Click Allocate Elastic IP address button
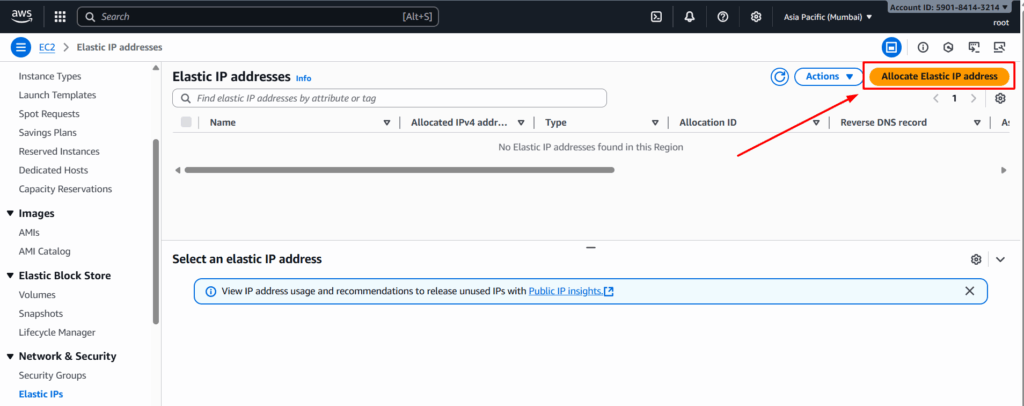 [939, 76]
